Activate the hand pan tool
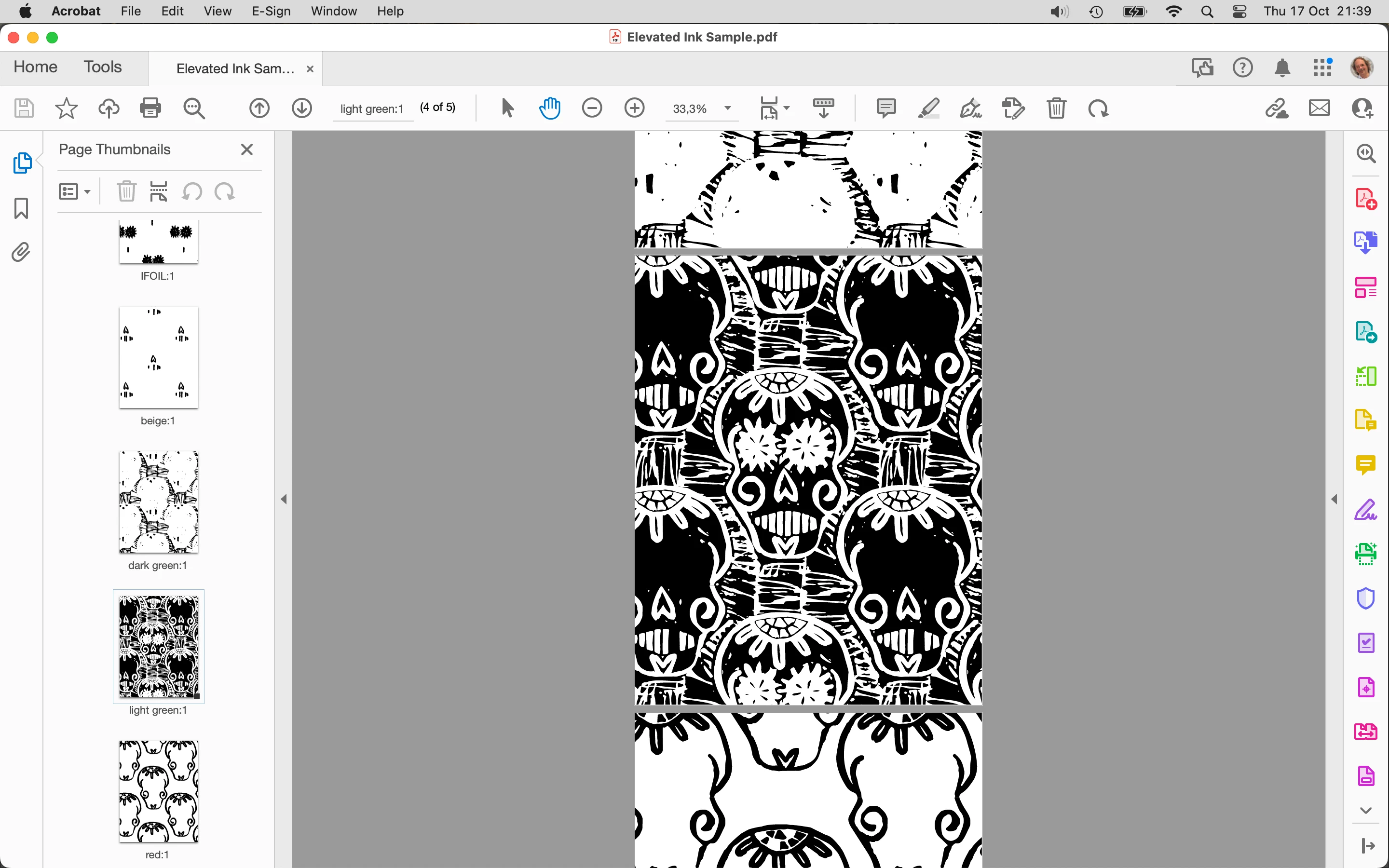Viewport: 1389px width, 868px height. [549, 108]
